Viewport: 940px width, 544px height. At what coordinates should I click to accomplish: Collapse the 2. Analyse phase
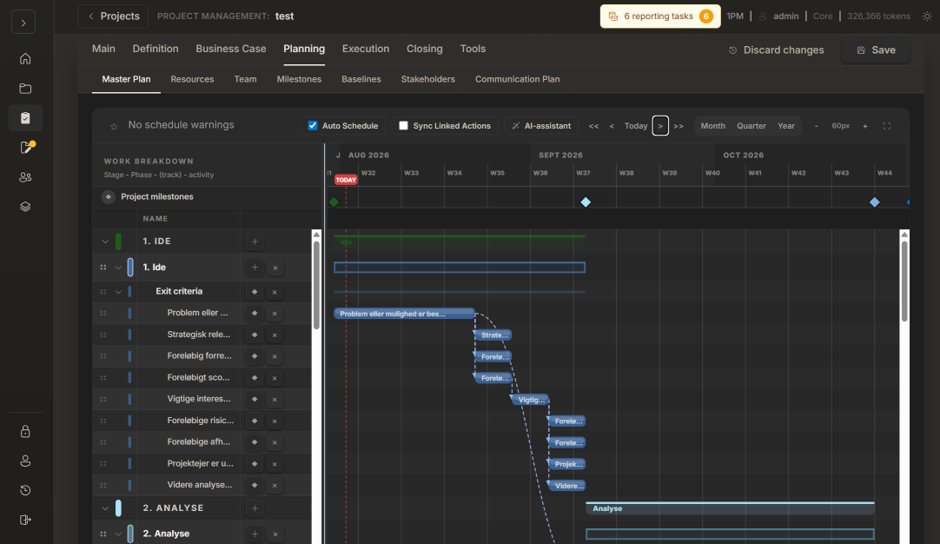118,534
